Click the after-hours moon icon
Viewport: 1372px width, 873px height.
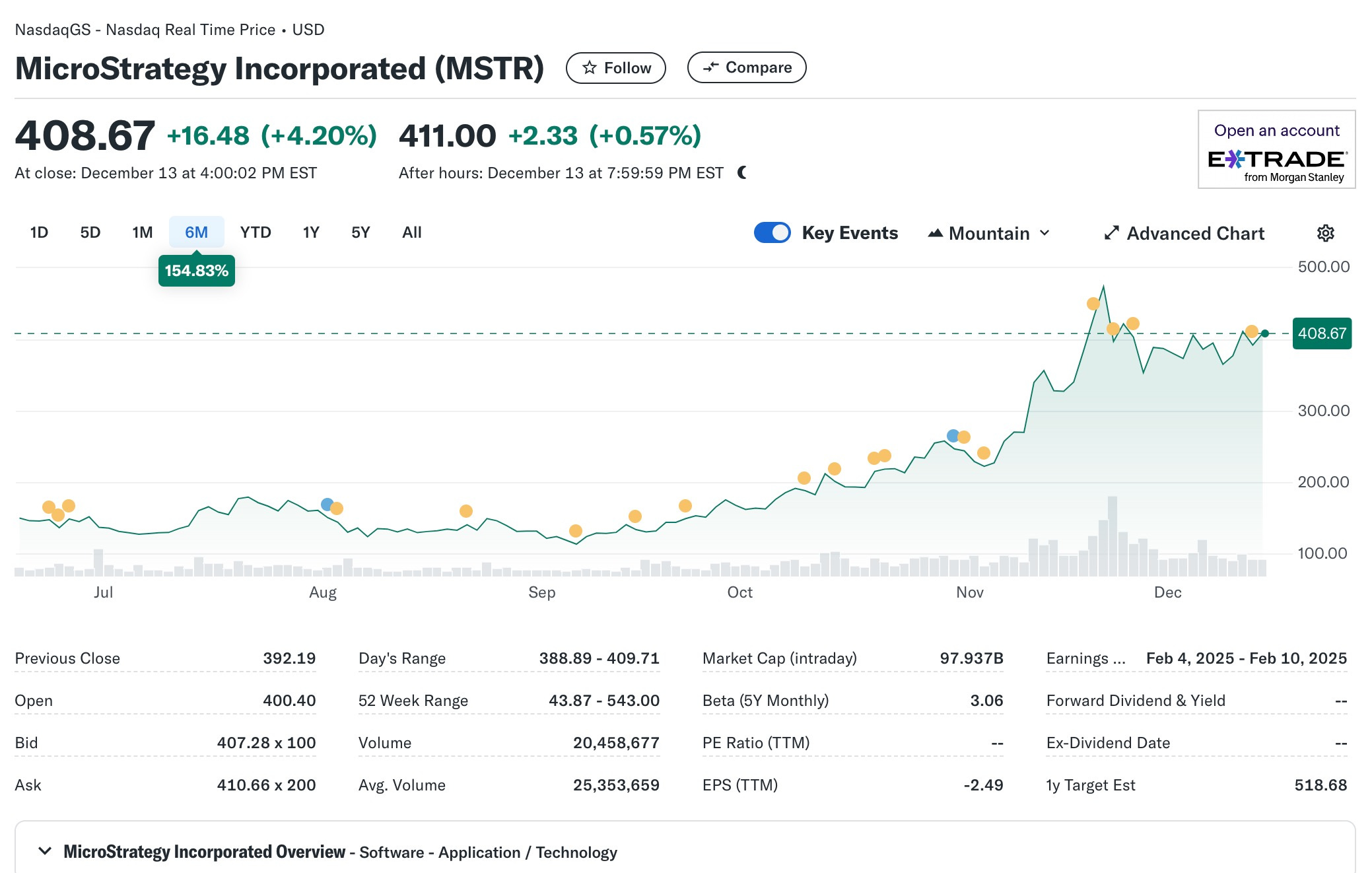coord(742,173)
